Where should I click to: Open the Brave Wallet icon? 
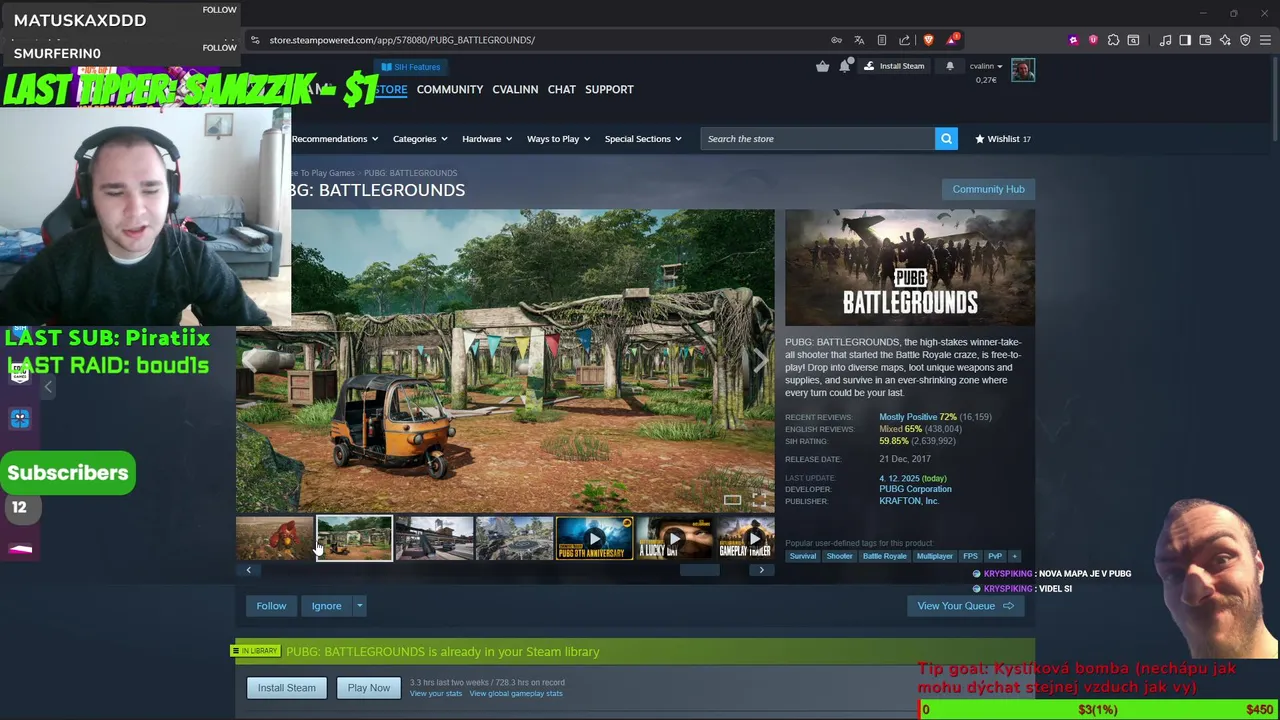pos(1205,40)
